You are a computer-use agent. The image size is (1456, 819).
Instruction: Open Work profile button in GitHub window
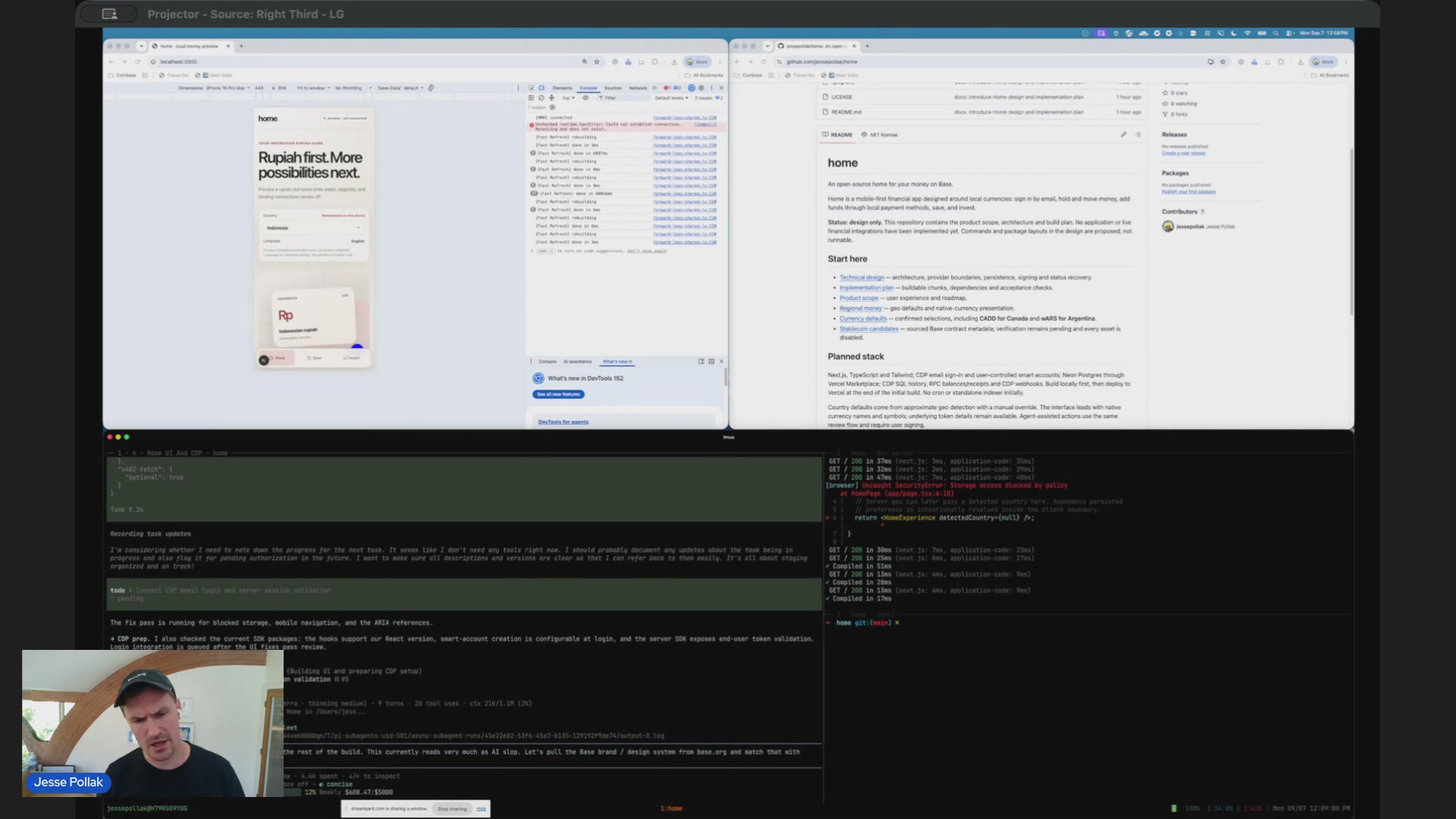pyautogui.click(x=1324, y=61)
